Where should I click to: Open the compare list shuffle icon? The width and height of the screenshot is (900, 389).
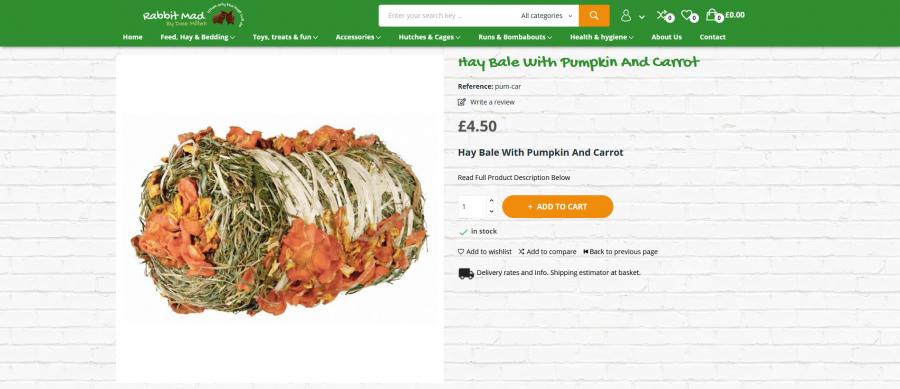[665, 16]
